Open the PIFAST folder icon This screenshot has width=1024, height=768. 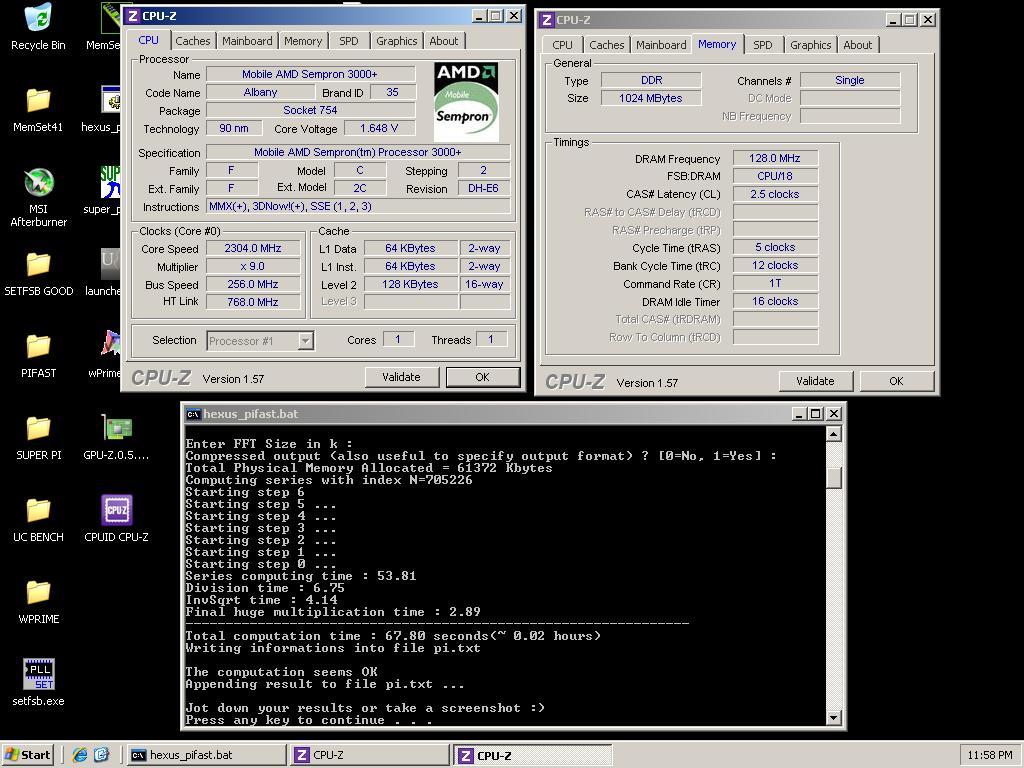(38, 355)
